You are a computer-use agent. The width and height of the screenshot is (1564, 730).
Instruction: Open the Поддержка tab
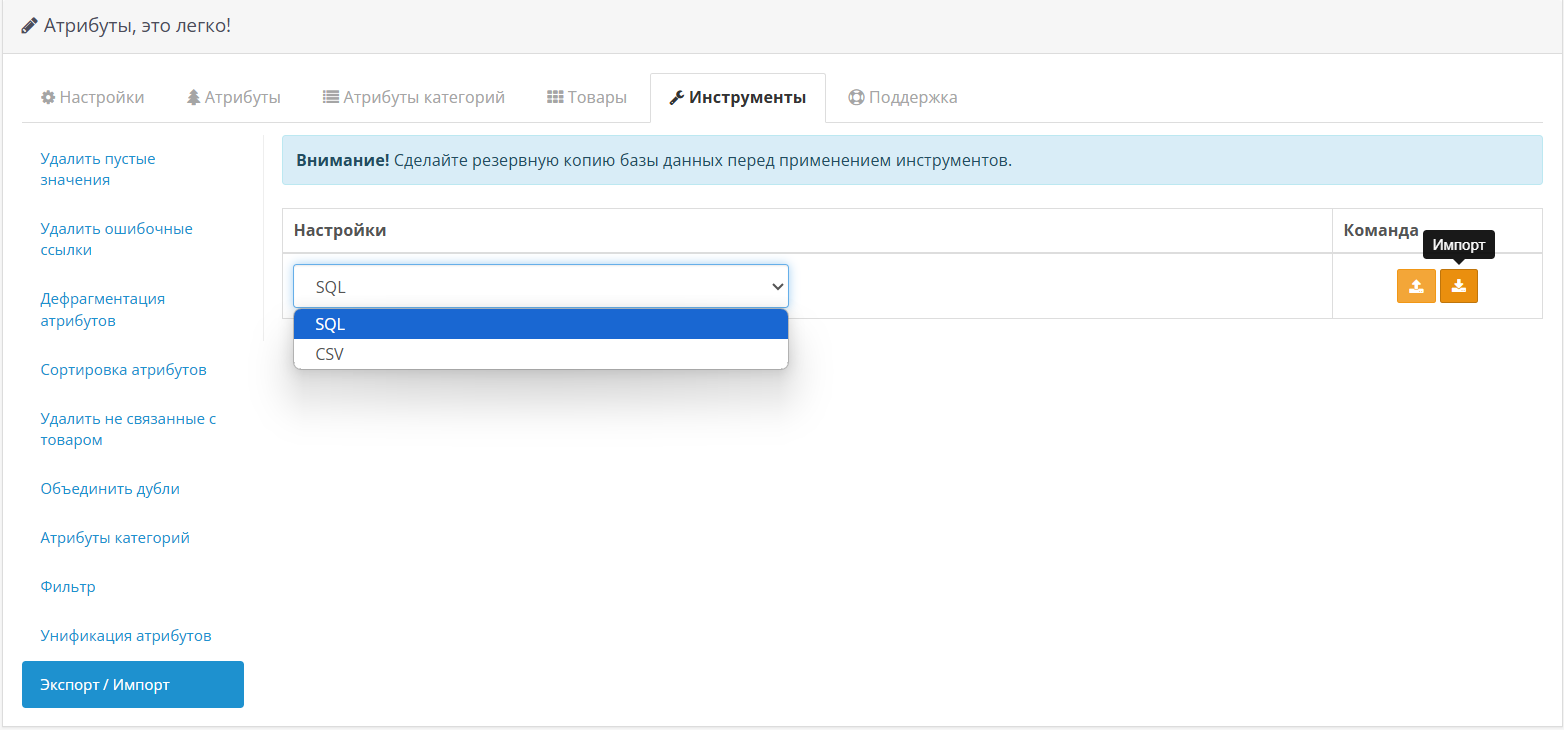point(903,98)
